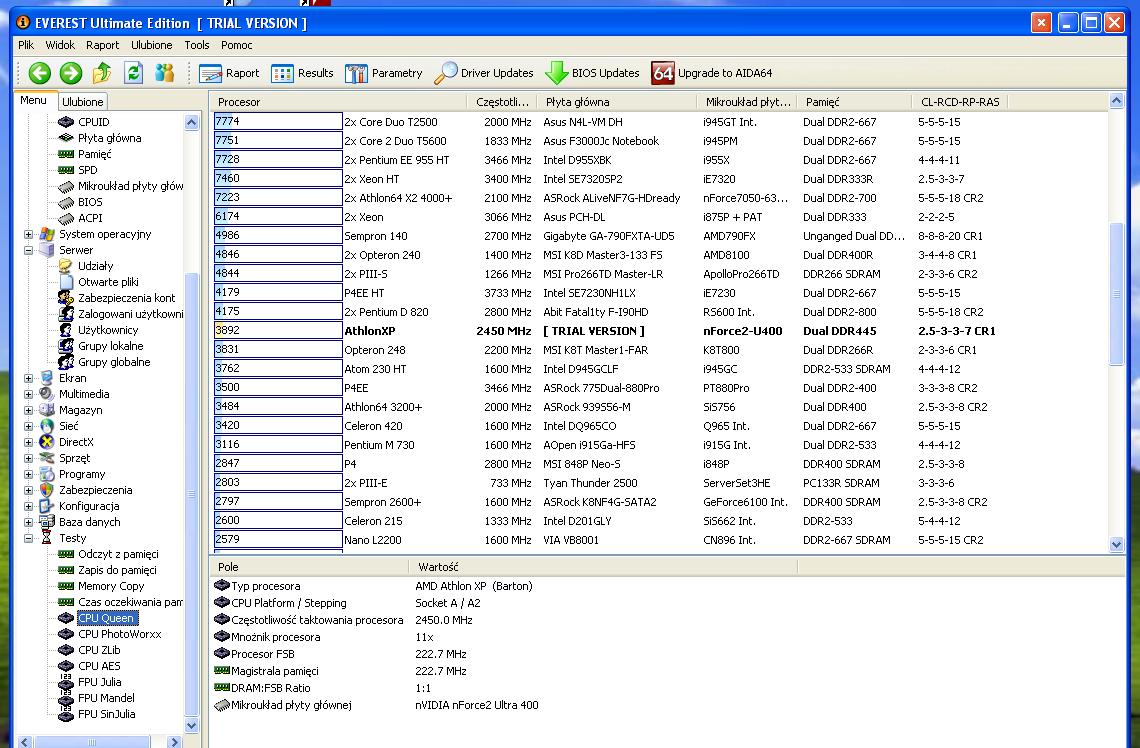Open the Tools menu
The width and height of the screenshot is (1140, 748).
point(197,45)
